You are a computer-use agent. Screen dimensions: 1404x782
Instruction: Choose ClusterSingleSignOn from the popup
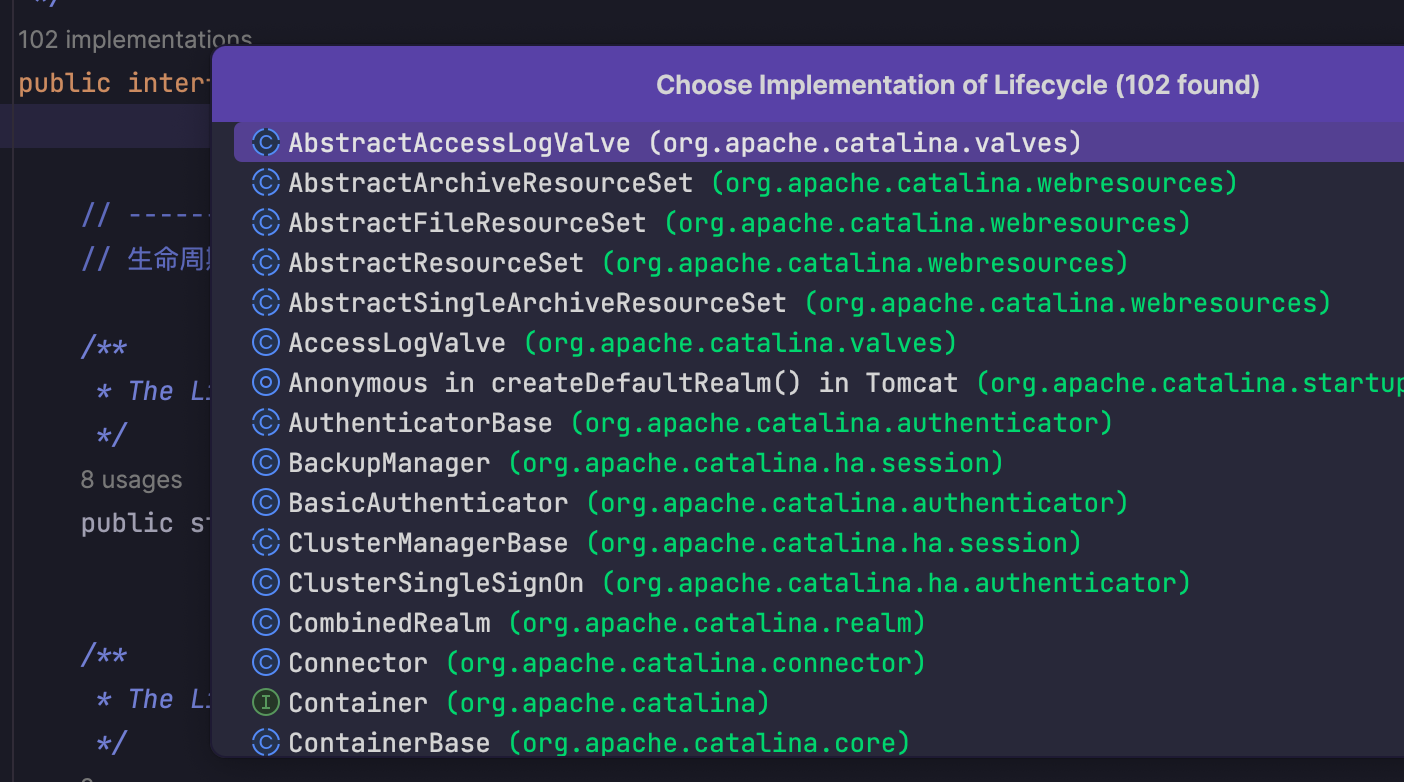tap(436, 583)
